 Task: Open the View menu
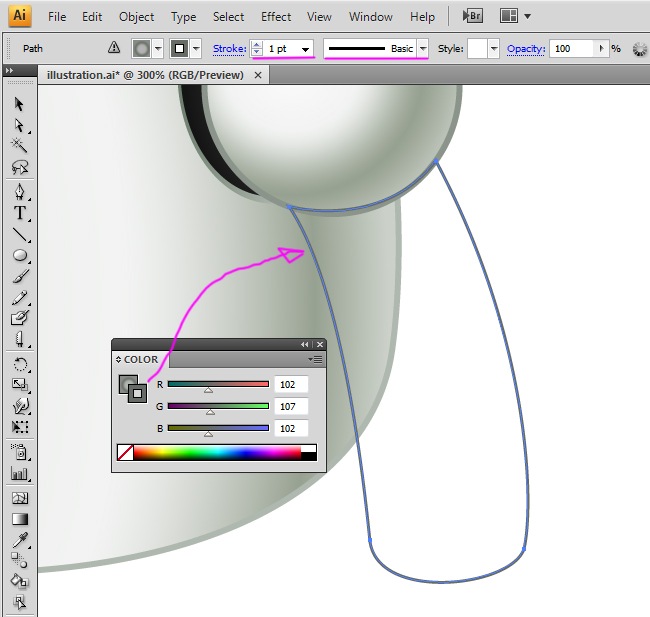319,17
